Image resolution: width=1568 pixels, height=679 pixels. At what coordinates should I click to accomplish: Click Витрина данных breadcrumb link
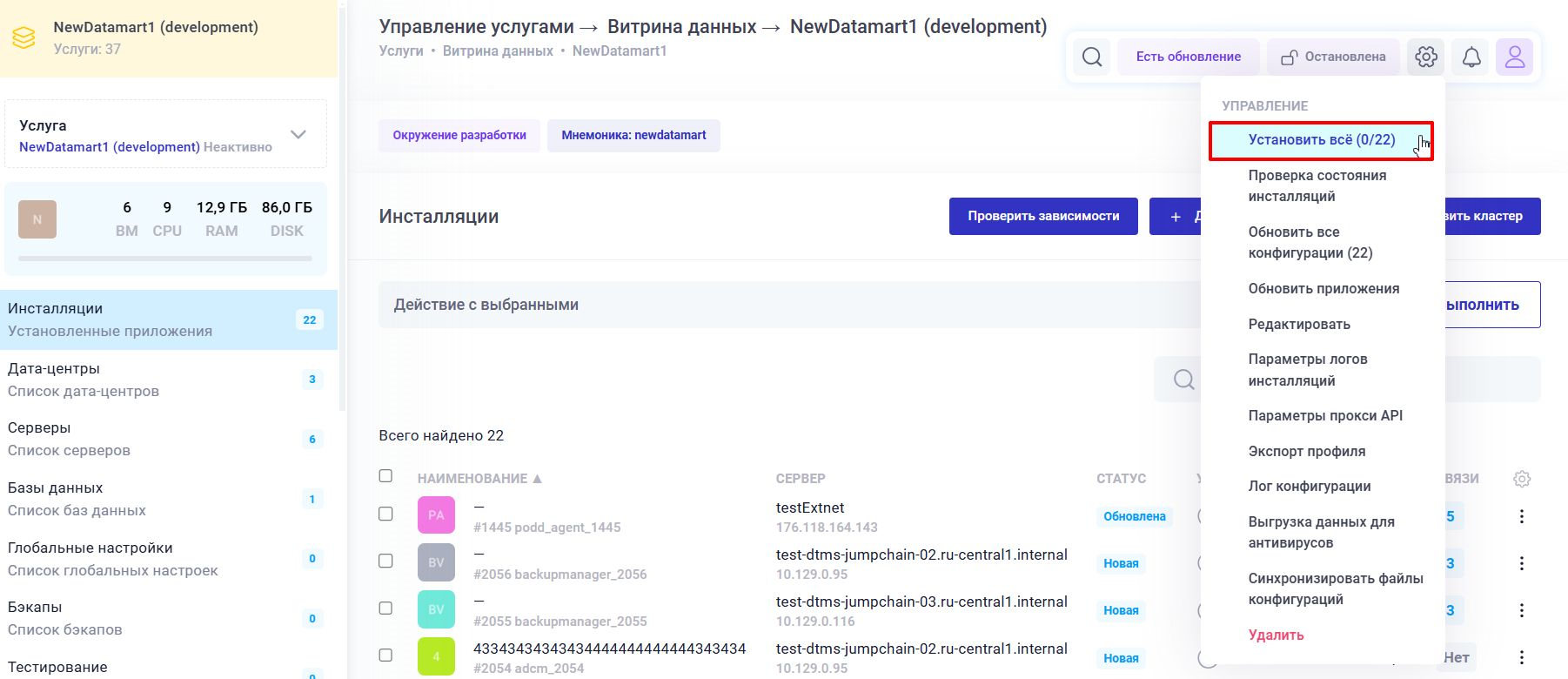[x=498, y=50]
